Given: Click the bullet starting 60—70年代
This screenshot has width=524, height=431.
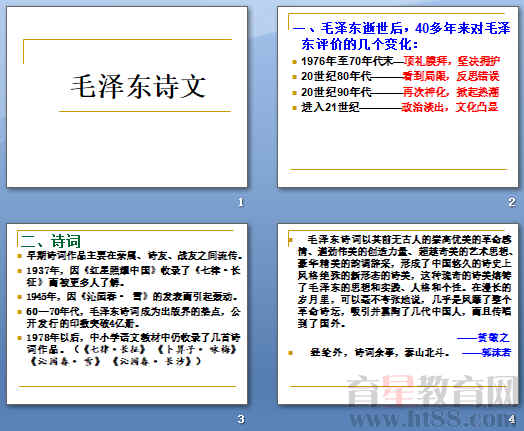Looking at the screenshot, I should (133, 317).
